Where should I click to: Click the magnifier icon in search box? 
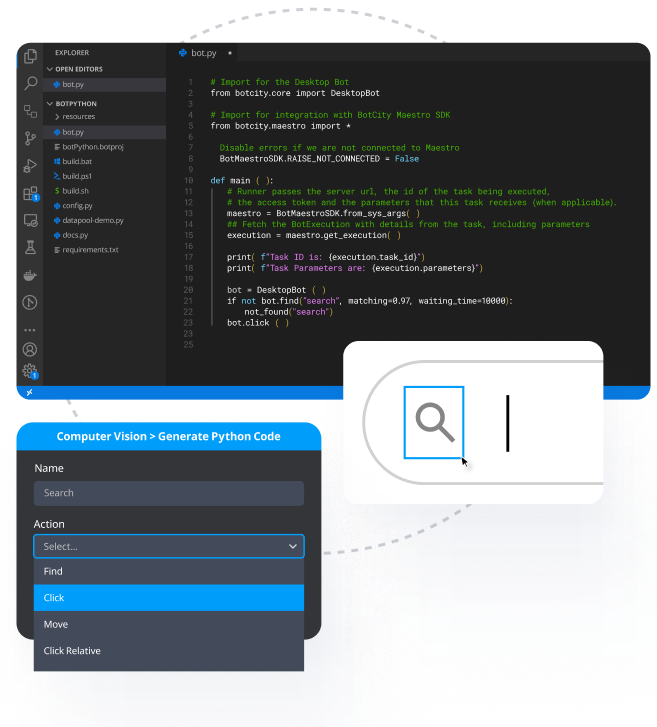(434, 423)
